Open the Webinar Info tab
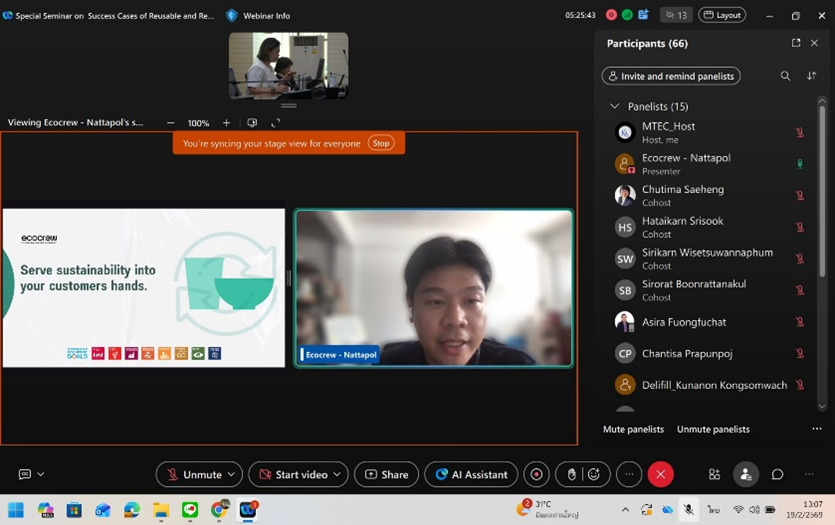 click(259, 15)
